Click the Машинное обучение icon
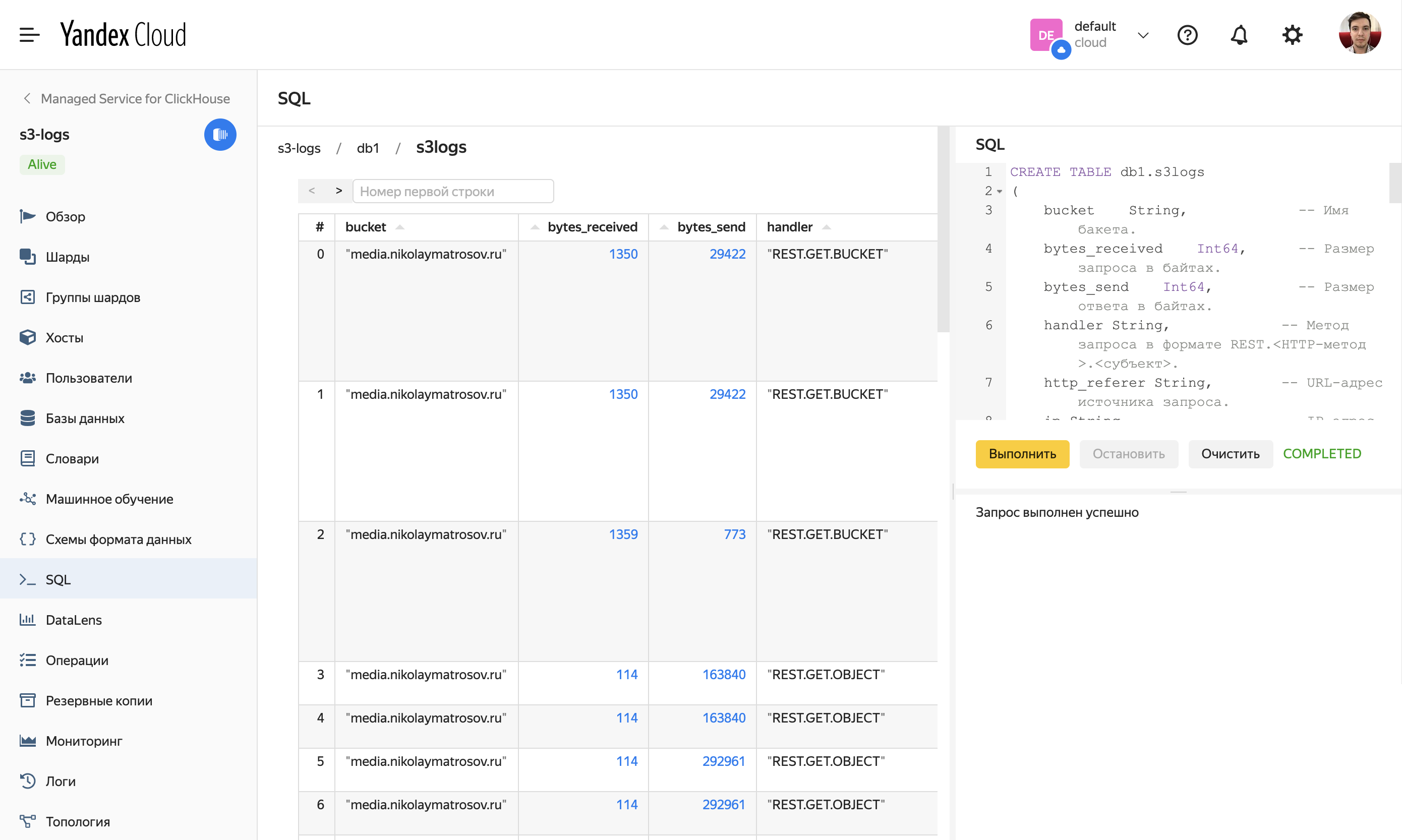1402x840 pixels. point(28,499)
